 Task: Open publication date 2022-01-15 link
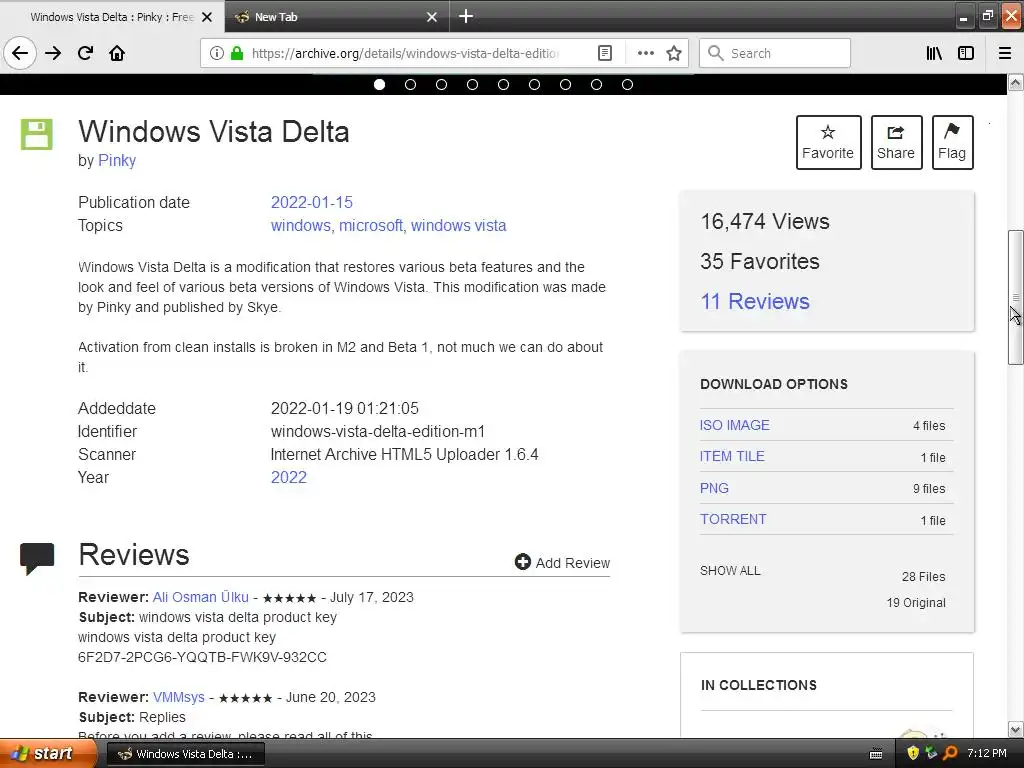click(312, 202)
